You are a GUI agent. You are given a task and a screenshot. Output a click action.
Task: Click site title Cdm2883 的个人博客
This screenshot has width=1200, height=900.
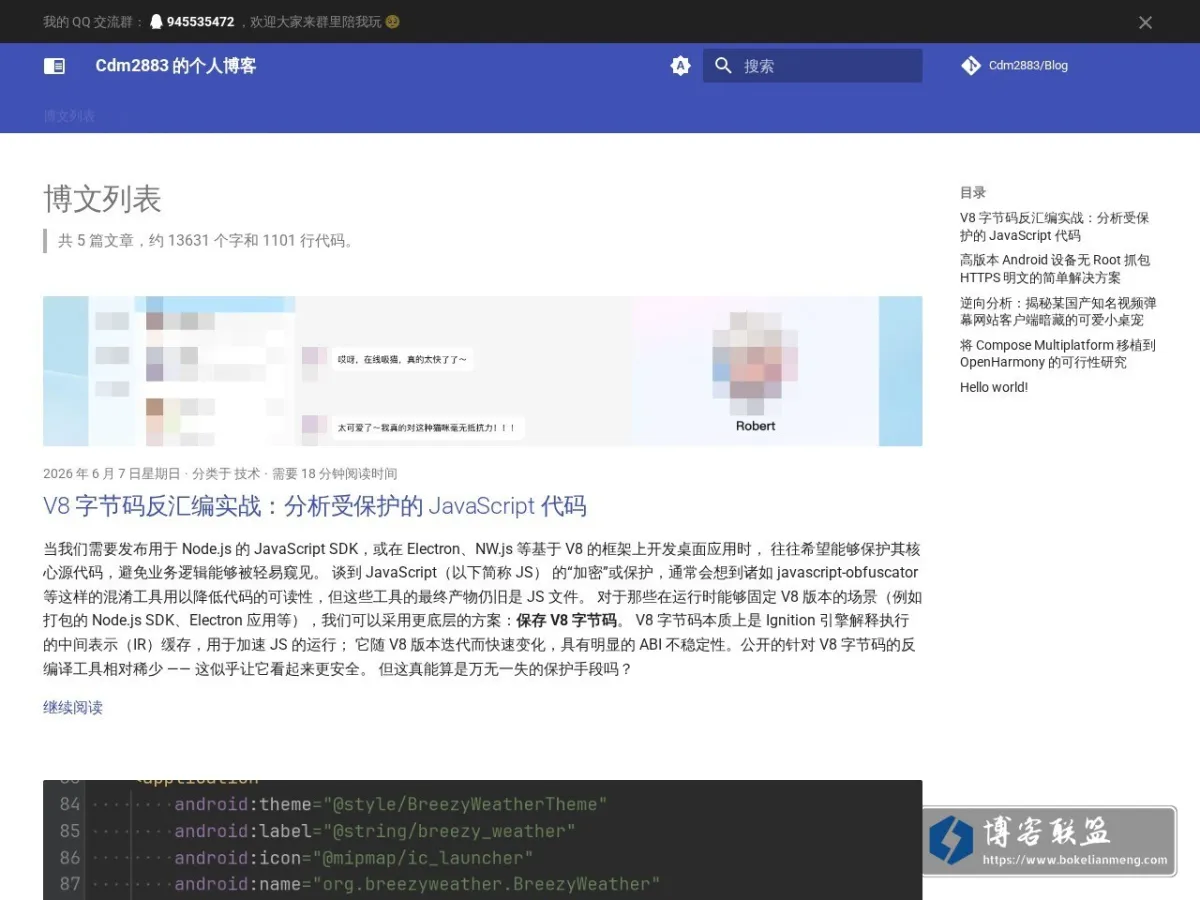click(176, 66)
